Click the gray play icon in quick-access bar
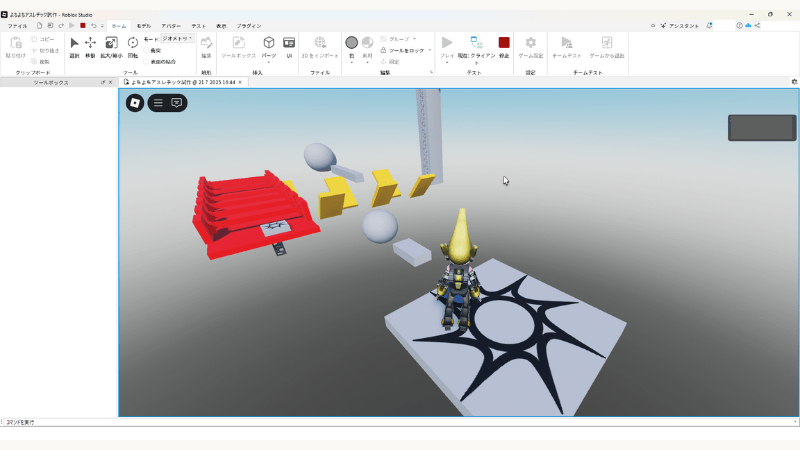The width and height of the screenshot is (800, 450). point(72,26)
